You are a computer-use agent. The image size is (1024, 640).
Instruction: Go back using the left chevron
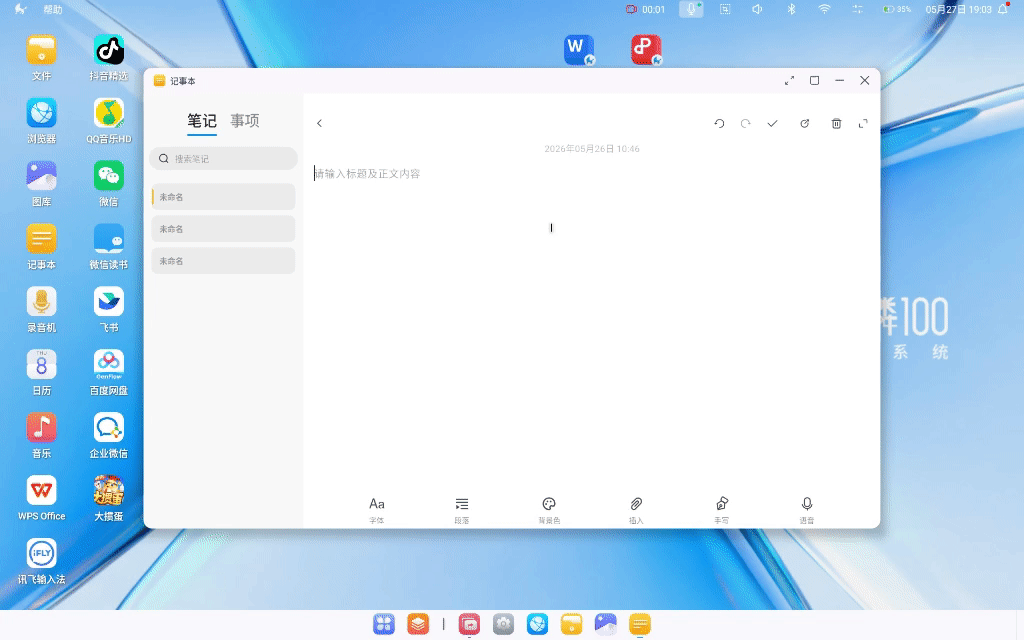coord(319,123)
